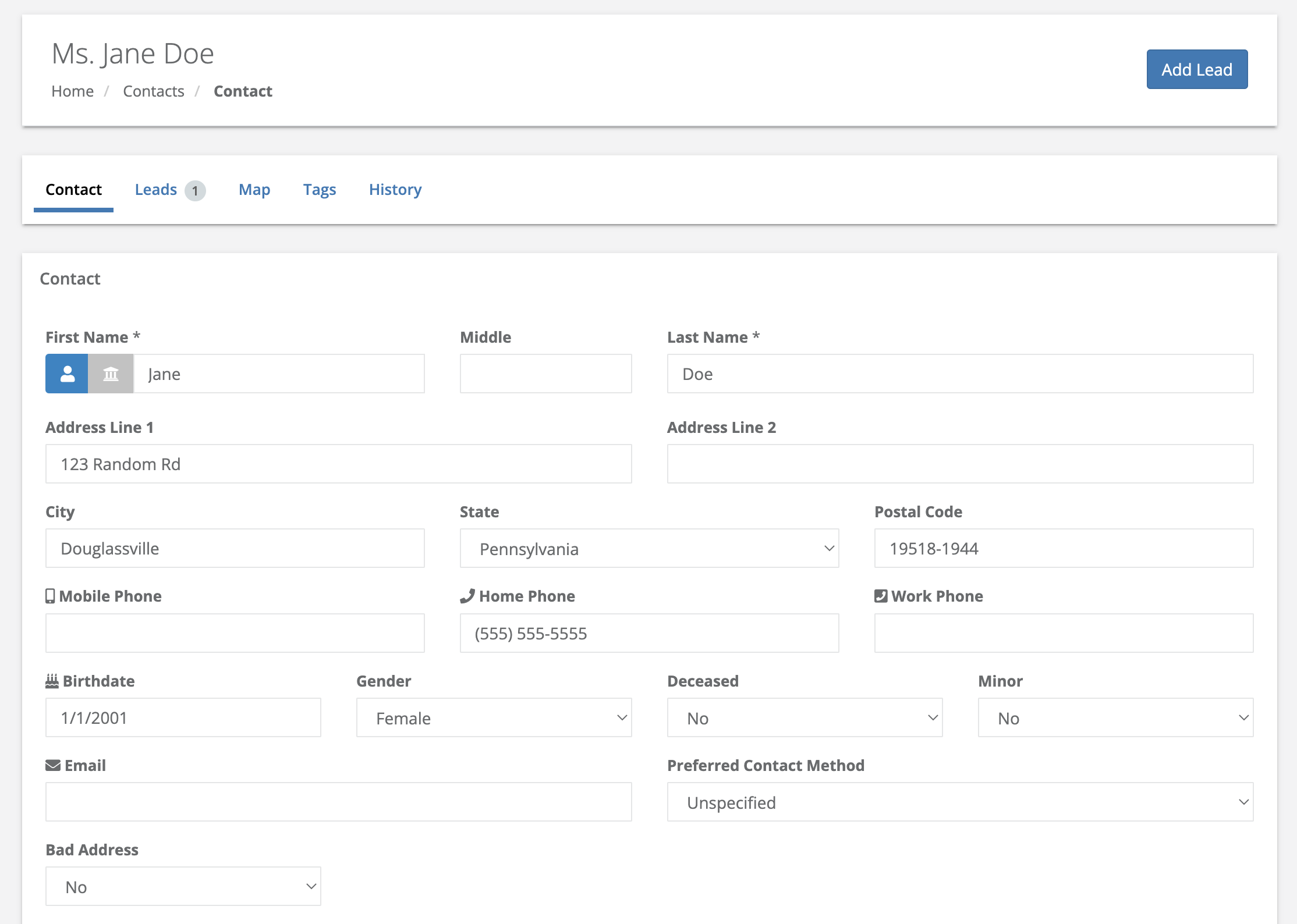
Task: Click the Birthdate cake icon
Action: [x=52, y=681]
